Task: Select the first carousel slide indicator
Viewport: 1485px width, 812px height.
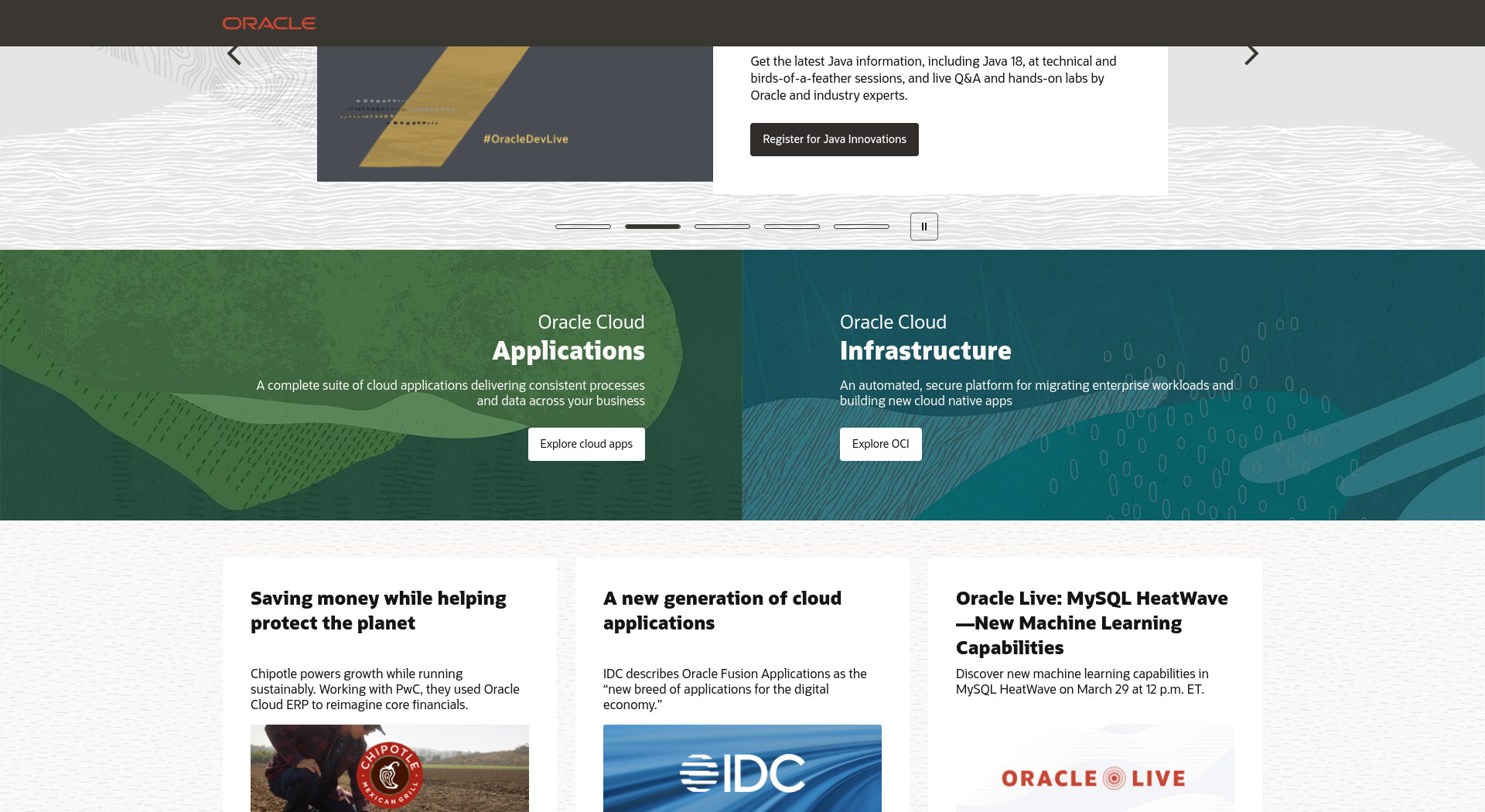Action: (583, 227)
